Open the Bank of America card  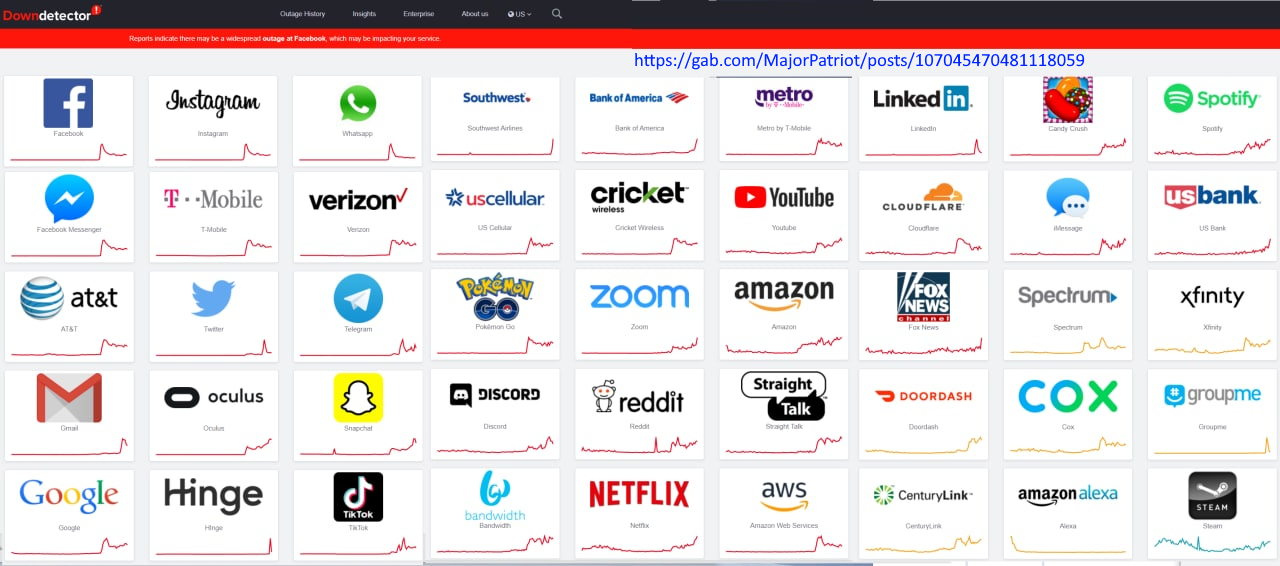point(639,118)
